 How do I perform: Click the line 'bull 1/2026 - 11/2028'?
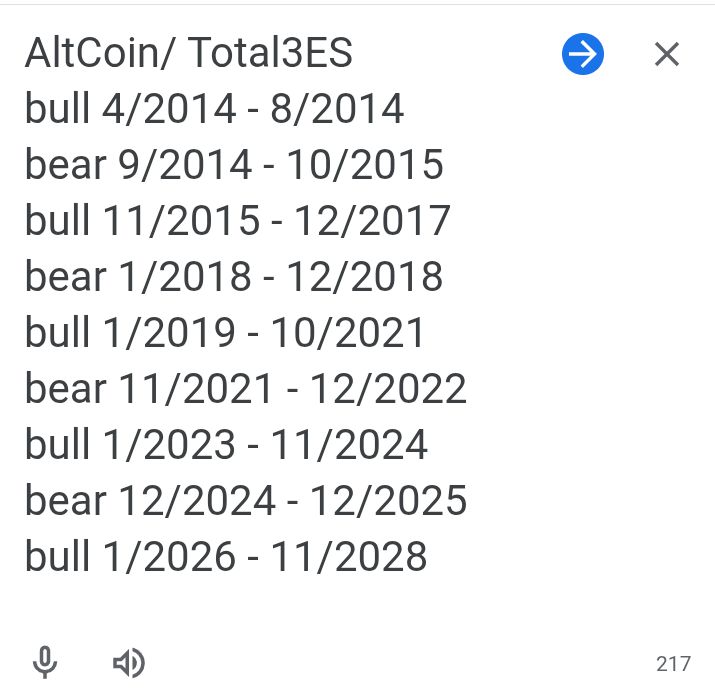tap(226, 557)
